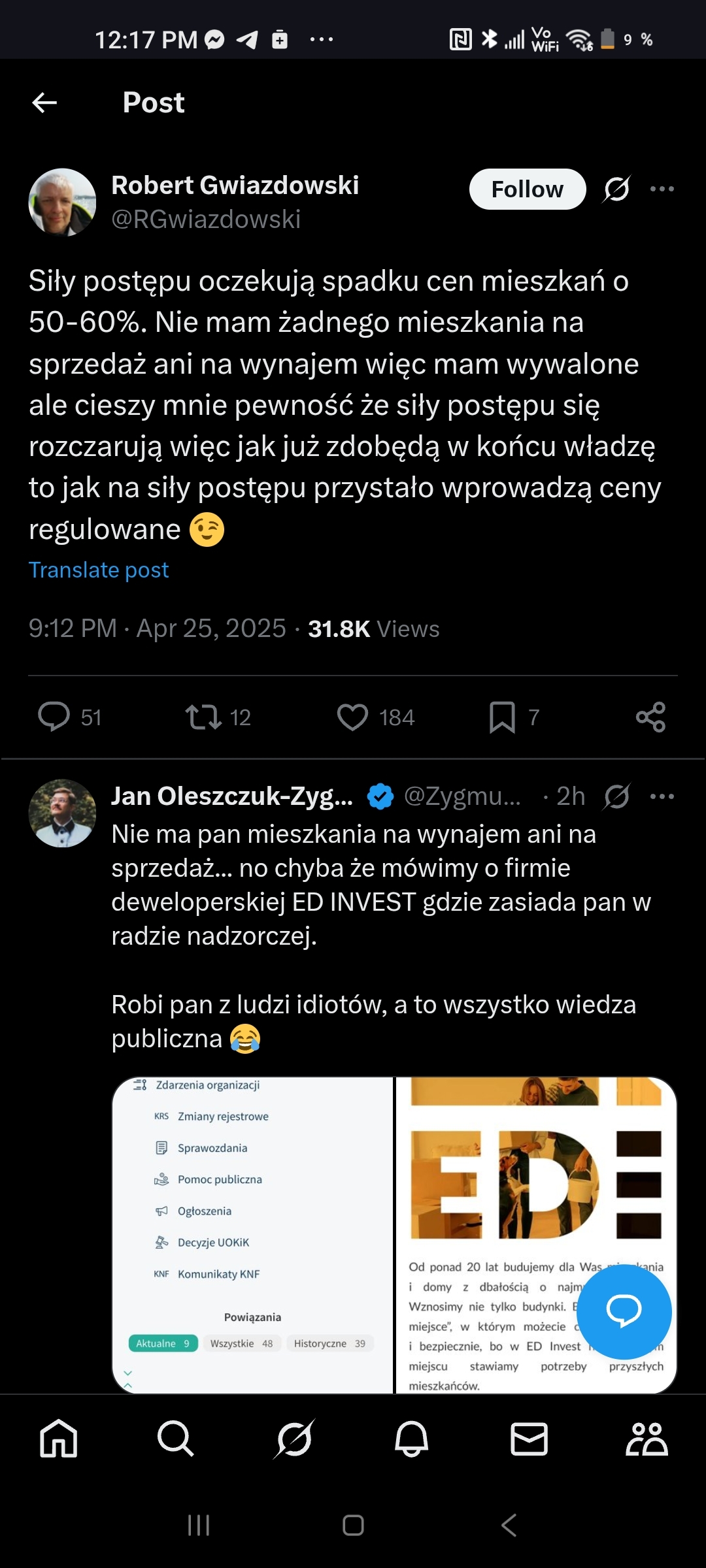
Task: Open replies via the comment icon
Action: click(x=54, y=717)
